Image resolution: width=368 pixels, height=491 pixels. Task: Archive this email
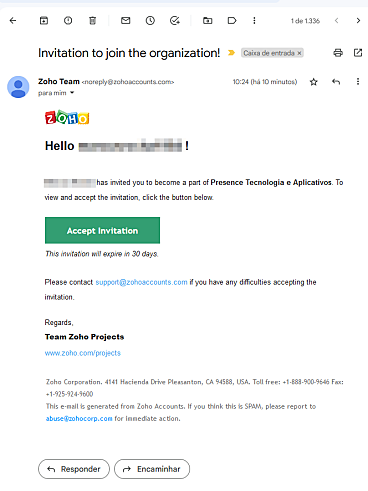pos(44,21)
